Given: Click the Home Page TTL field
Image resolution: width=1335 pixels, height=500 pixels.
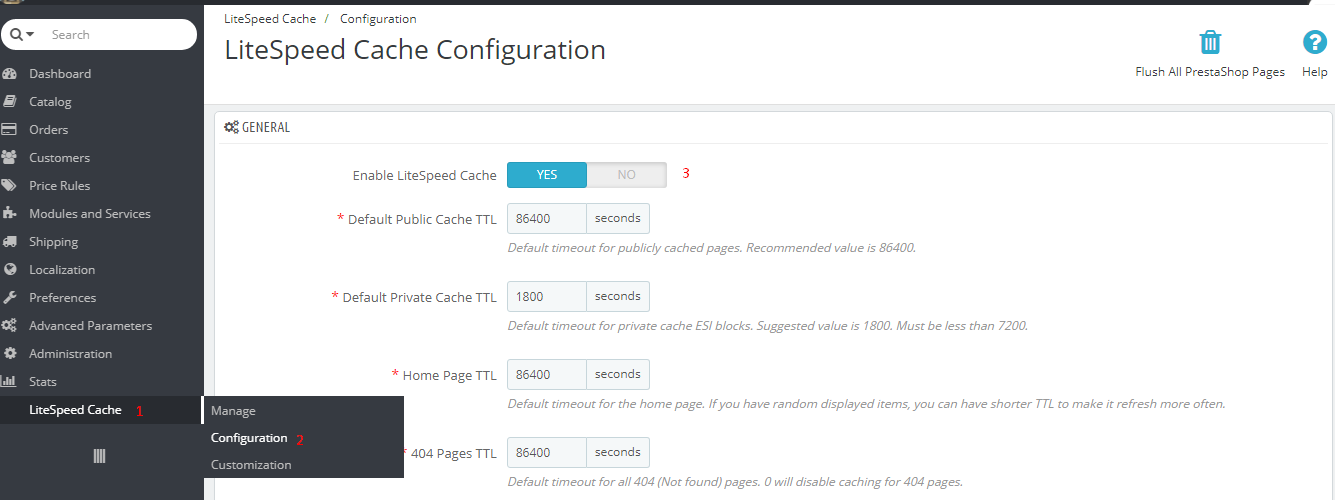Looking at the screenshot, I should click(547, 374).
